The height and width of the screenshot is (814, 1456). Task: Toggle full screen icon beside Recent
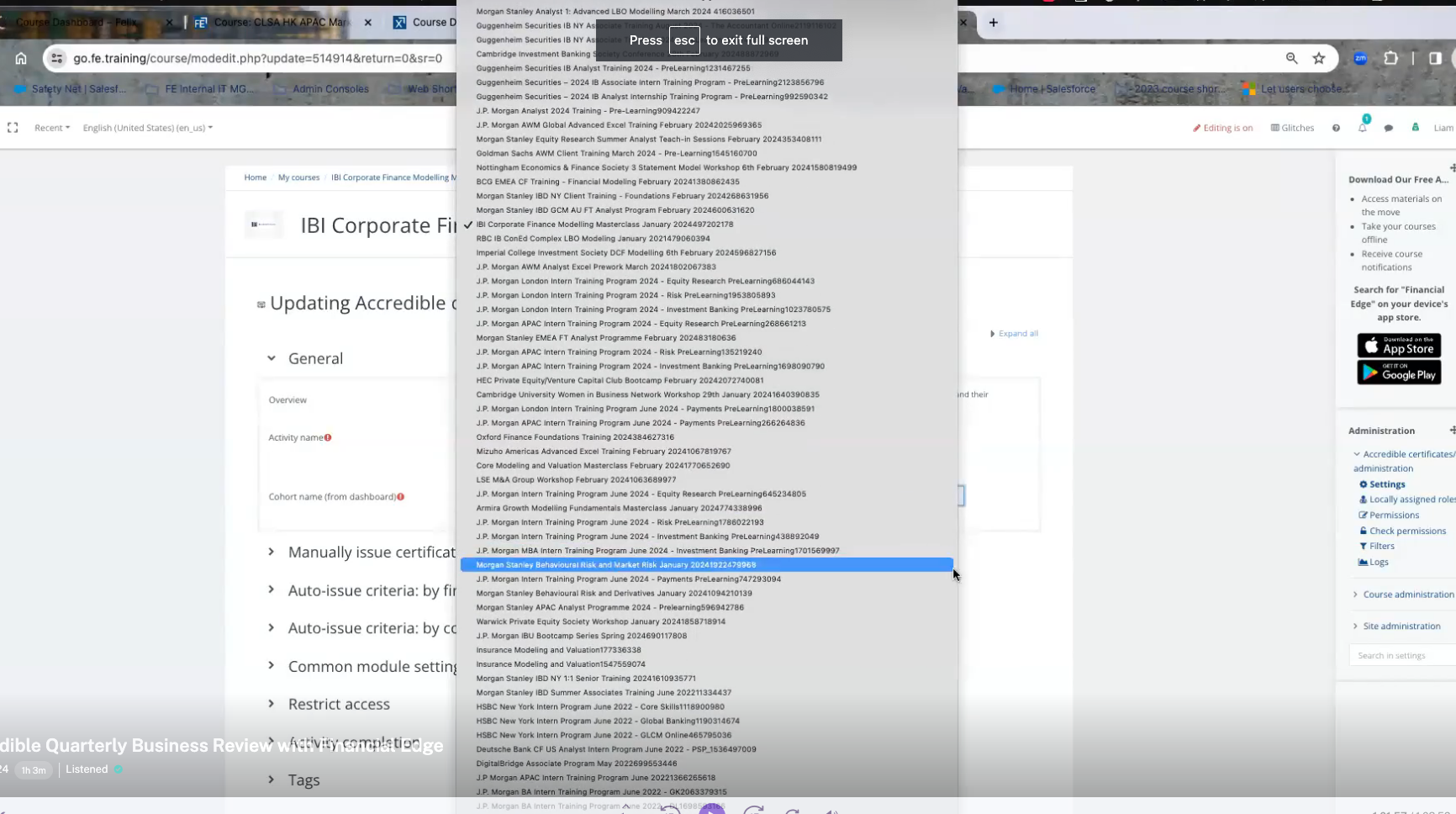pos(13,128)
